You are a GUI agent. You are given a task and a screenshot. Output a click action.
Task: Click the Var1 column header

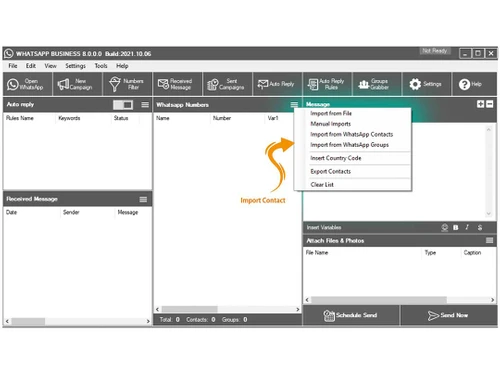click(x=273, y=118)
